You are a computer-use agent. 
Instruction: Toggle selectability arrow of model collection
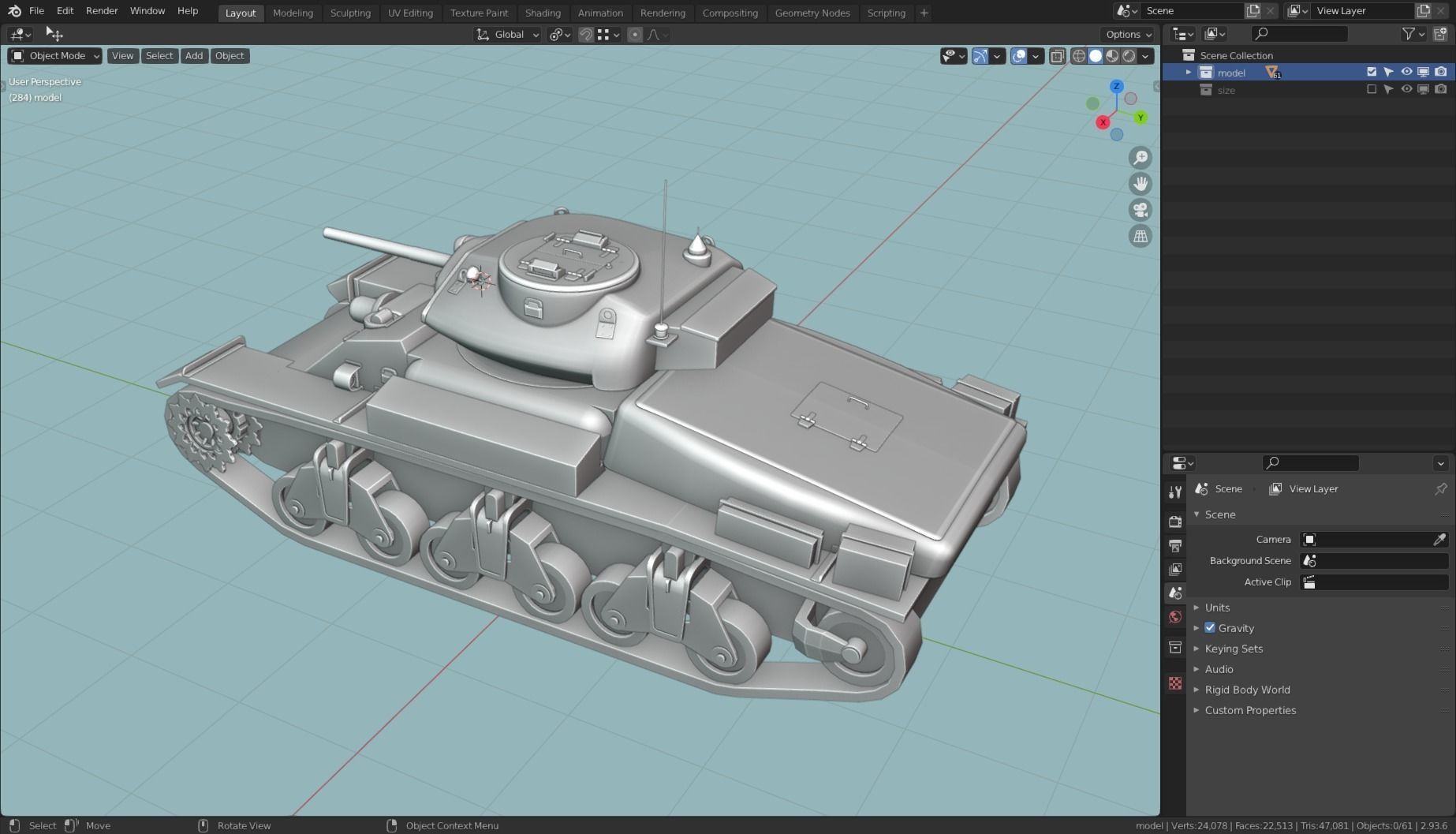(1389, 72)
